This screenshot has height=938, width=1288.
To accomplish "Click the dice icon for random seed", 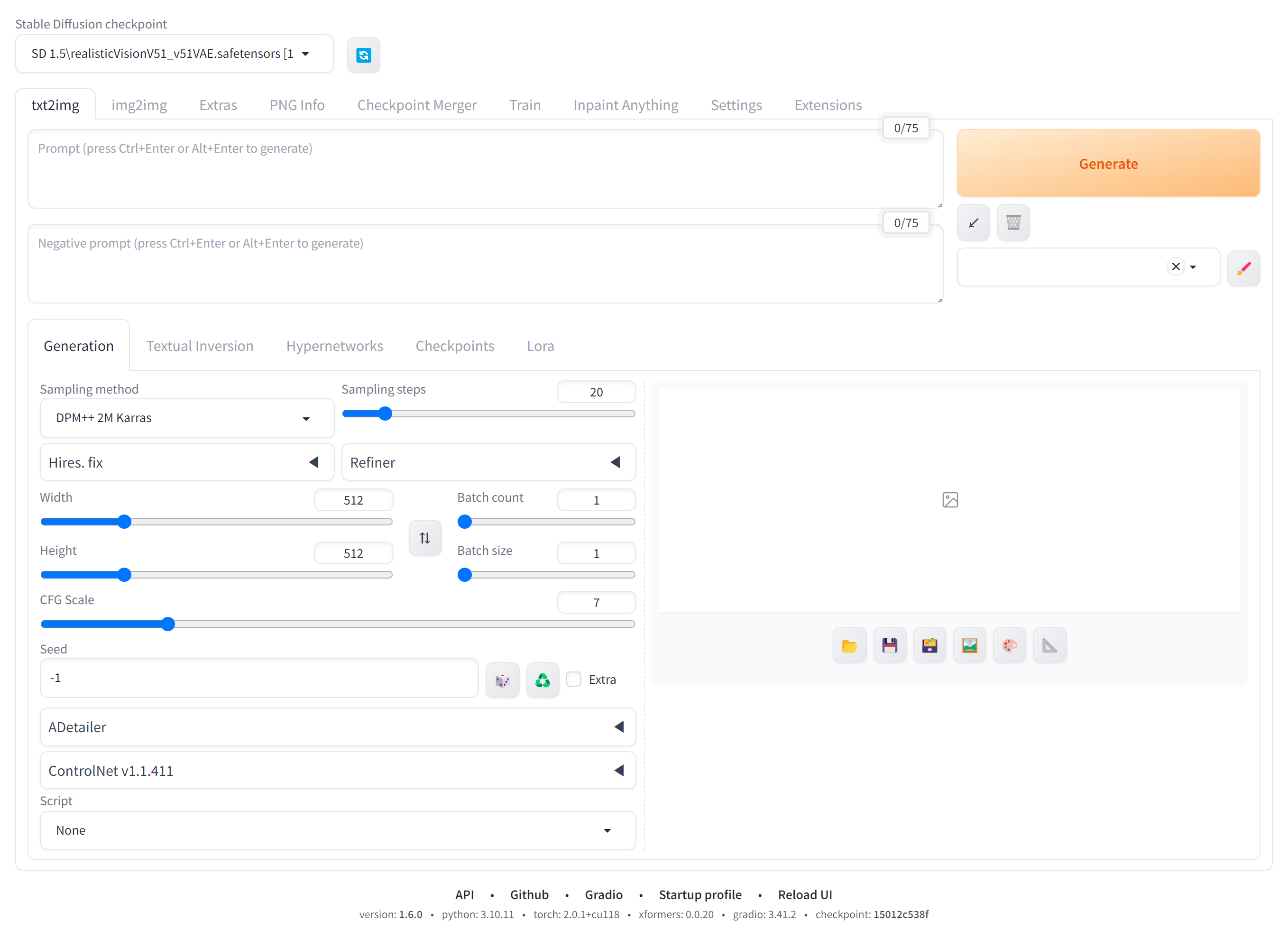I will (502, 680).
